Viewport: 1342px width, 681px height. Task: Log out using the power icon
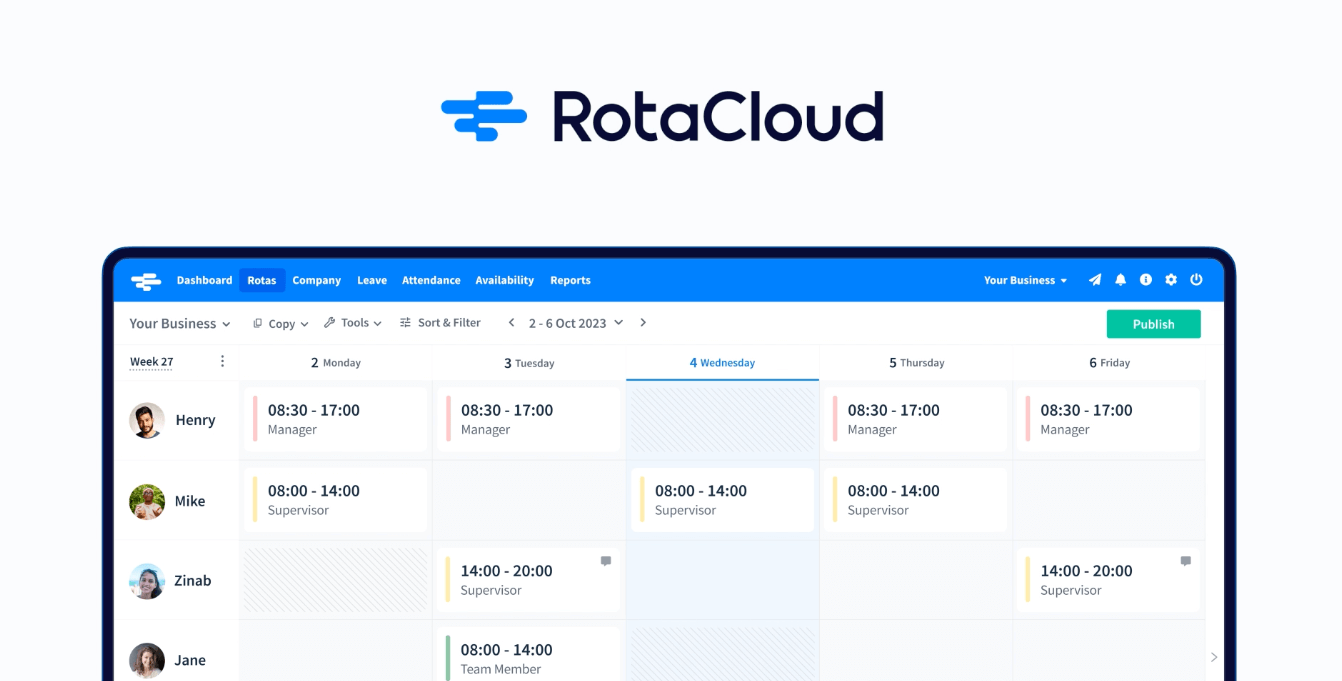tap(1196, 280)
